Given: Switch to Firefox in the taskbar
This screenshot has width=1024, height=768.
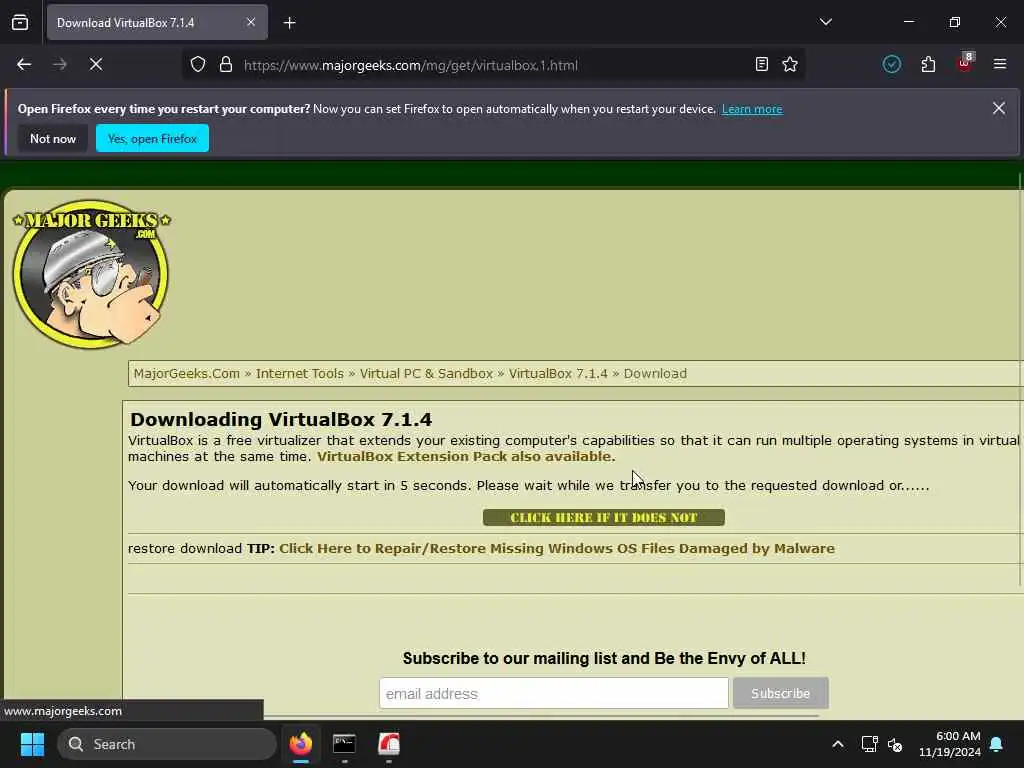Looking at the screenshot, I should click(x=301, y=744).
